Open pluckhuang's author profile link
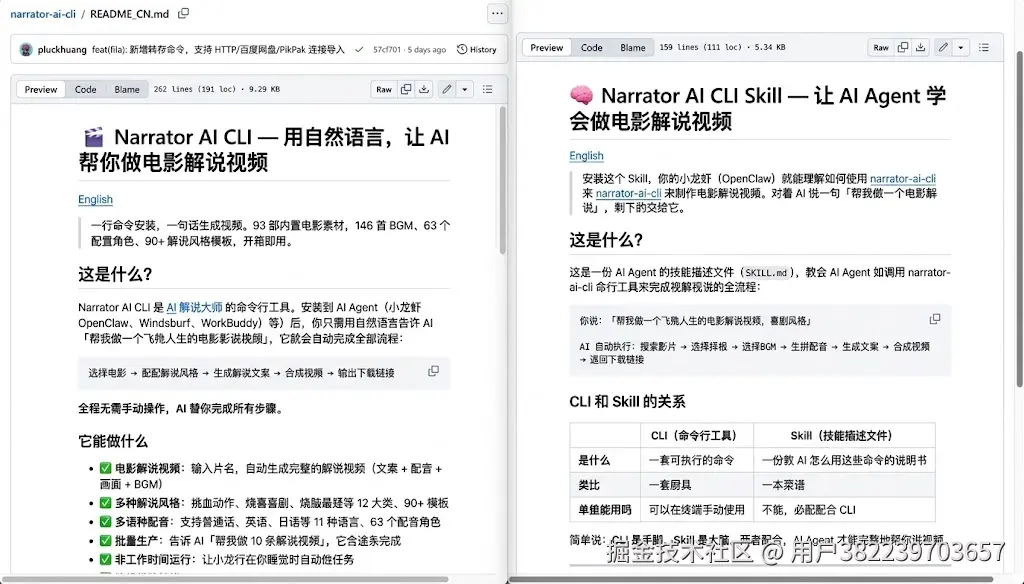1024x584 pixels. [62, 50]
